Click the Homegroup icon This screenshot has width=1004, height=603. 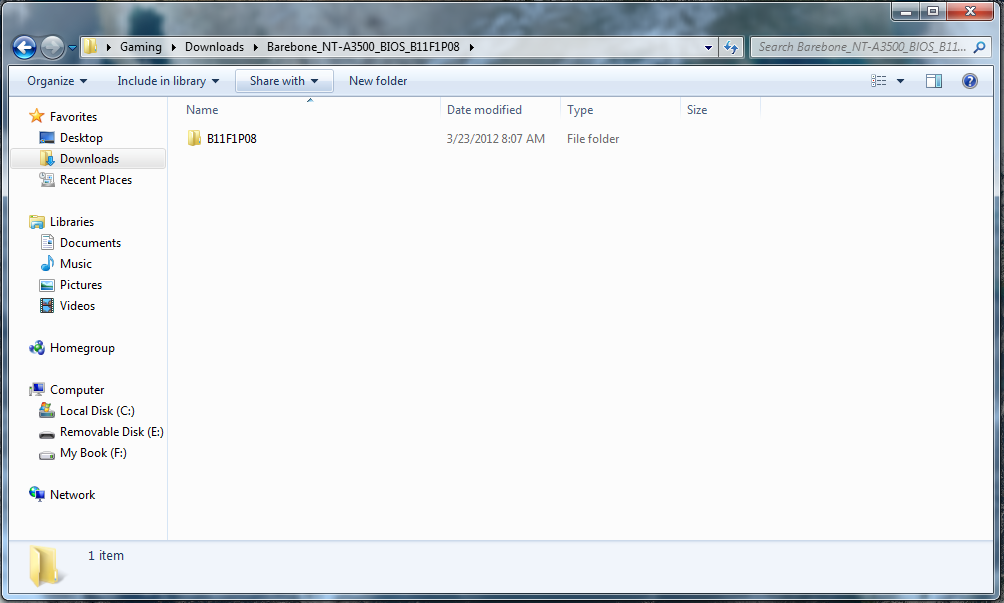37,348
